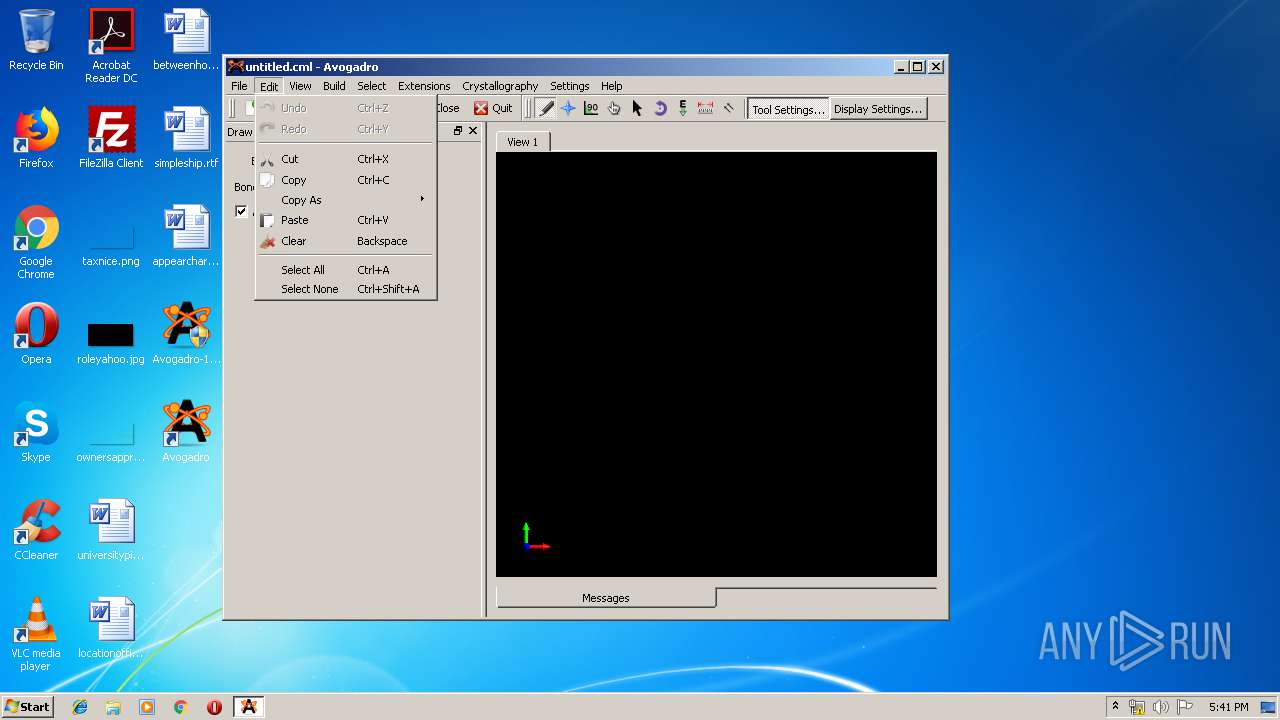Toggle the checkbox in Draw Settings panel
The width and height of the screenshot is (1280, 720).
pos(241,211)
